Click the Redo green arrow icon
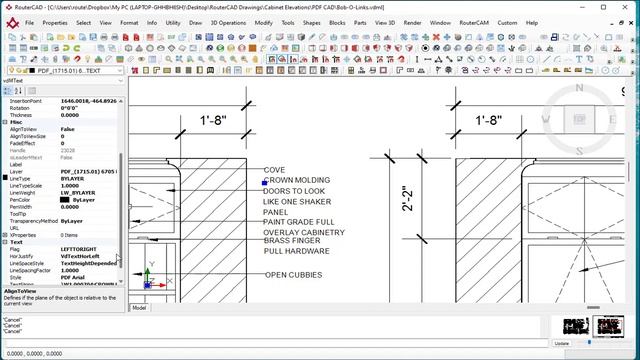The image size is (640, 360). click(x=77, y=48)
